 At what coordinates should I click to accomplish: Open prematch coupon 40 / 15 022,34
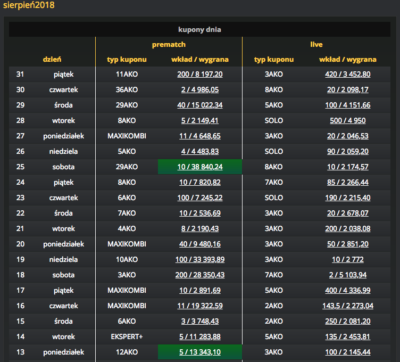click(200, 105)
